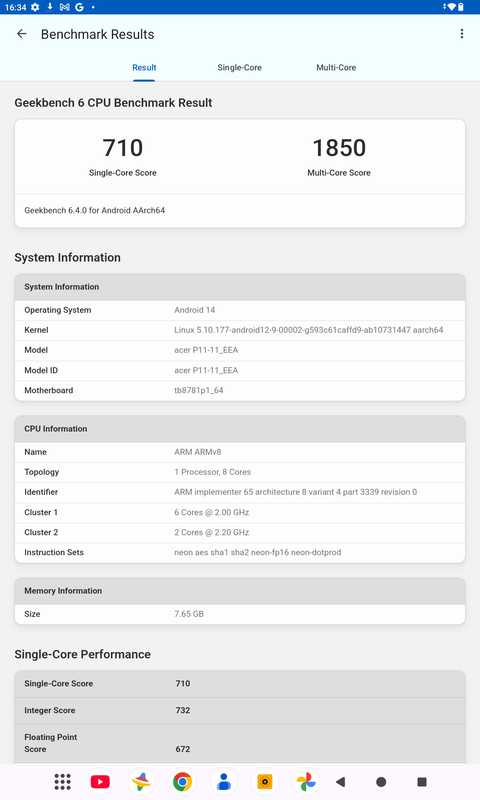Tap the download arrow status icon
Viewport: 480px width, 800px height.
[x=50, y=7]
